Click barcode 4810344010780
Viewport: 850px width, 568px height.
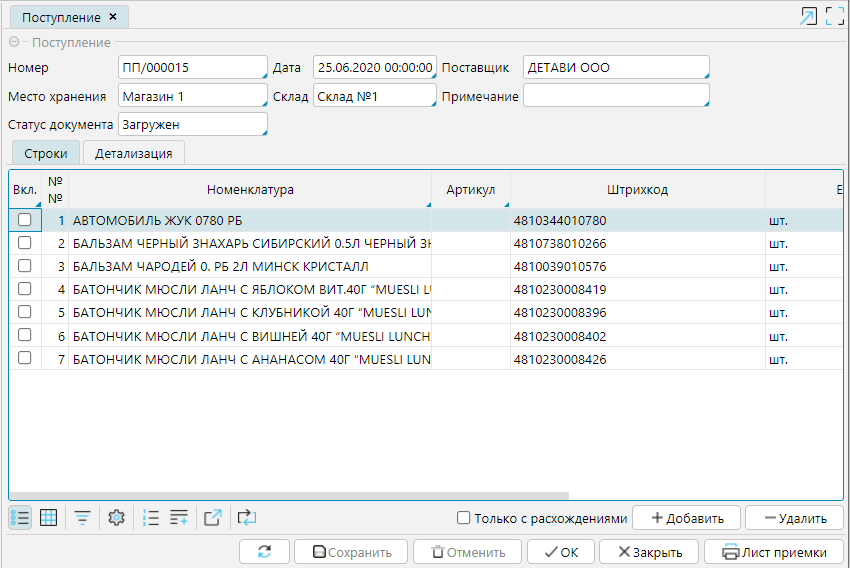[x=560, y=221]
